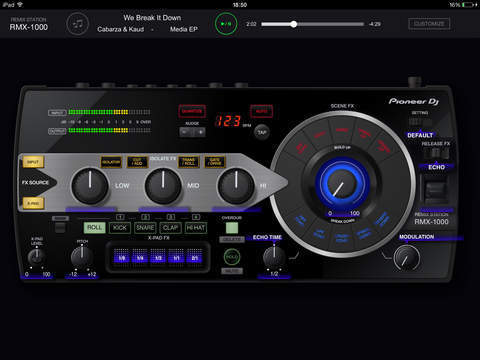Click the HI isolator knob
Image resolution: width=480 pixels, height=360 pixels.
tap(236, 186)
